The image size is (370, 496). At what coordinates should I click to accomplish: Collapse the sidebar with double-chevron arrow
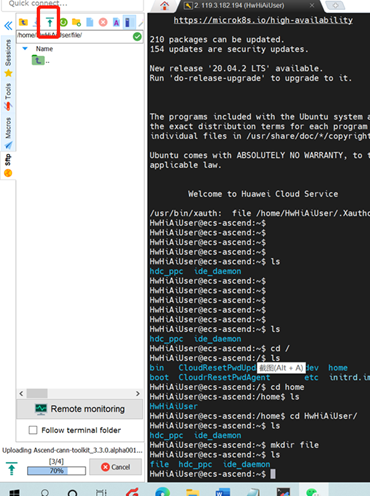pyautogui.click(x=8, y=25)
